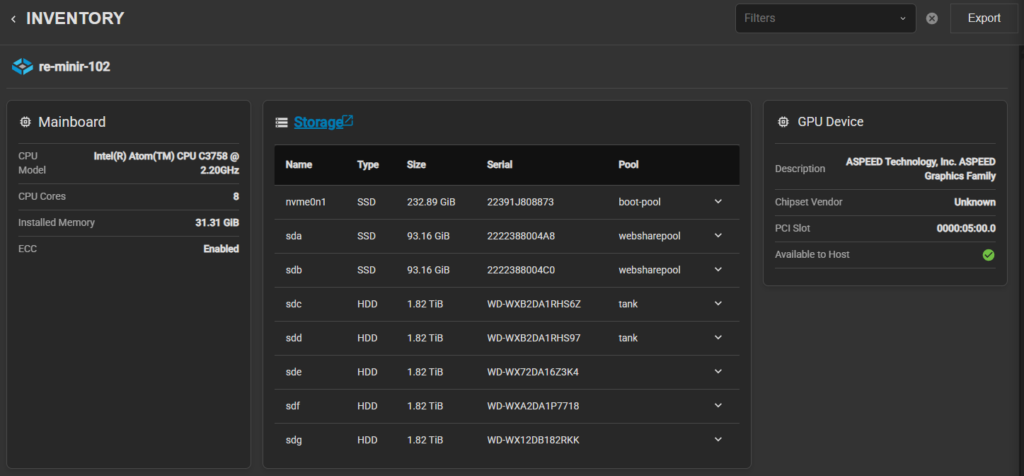This screenshot has height=476, width=1024.
Task: Click the INVENTORY page title
Action: tap(75, 18)
